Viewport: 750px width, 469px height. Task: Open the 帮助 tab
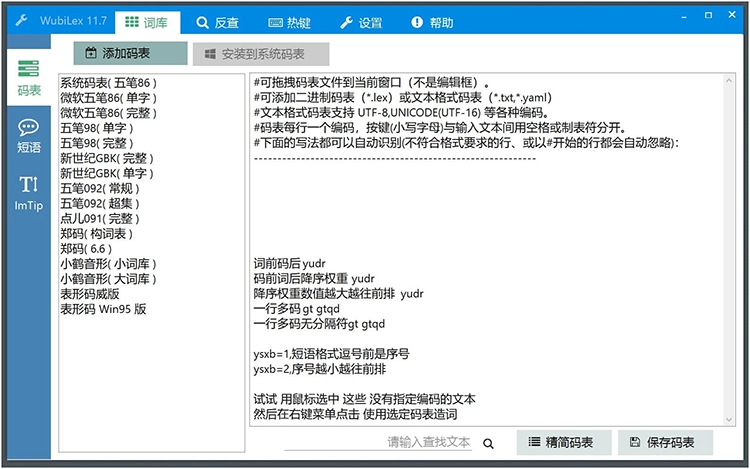click(432, 22)
